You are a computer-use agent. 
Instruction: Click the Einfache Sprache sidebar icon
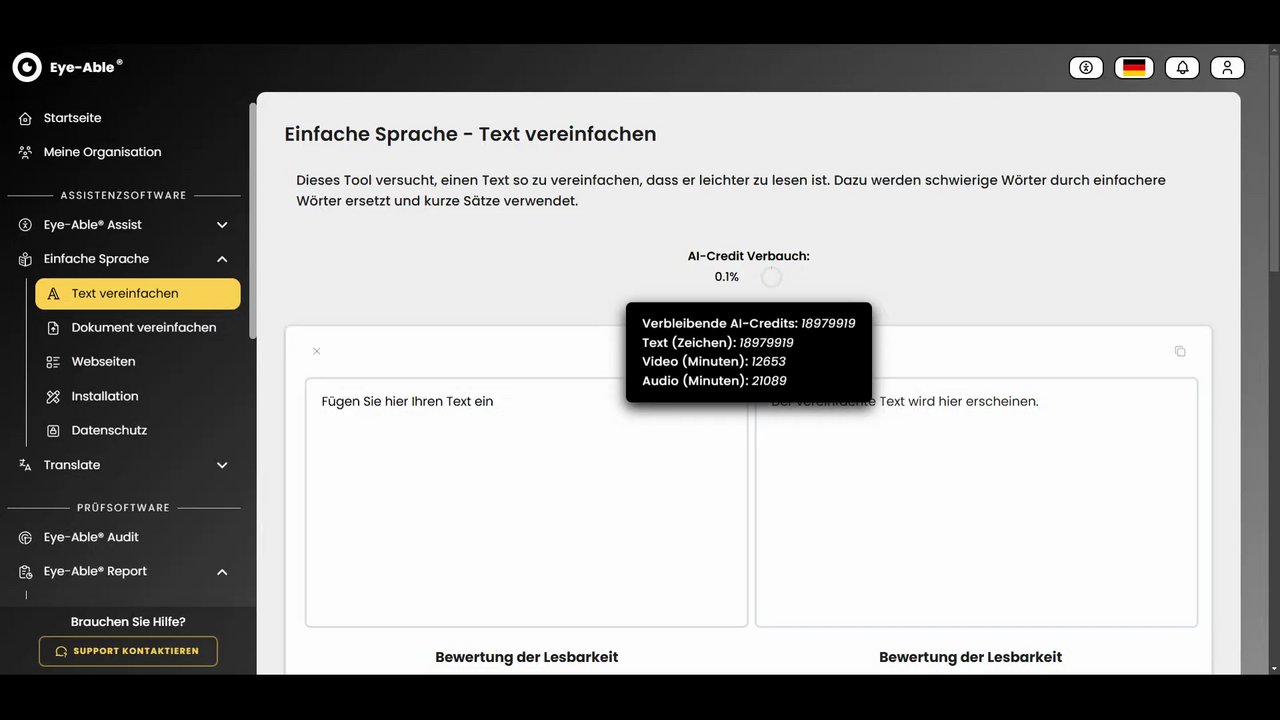pos(26,259)
